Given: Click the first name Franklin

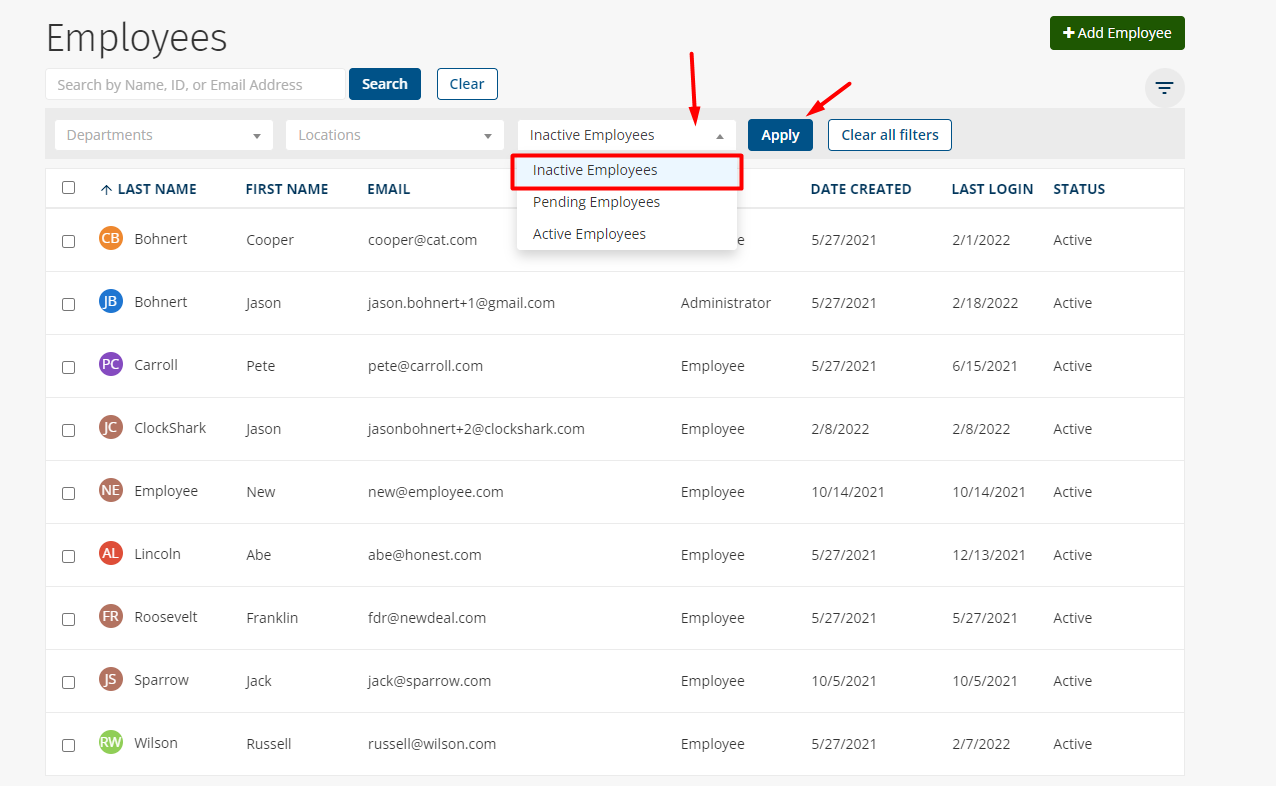Looking at the screenshot, I should coord(272,618).
